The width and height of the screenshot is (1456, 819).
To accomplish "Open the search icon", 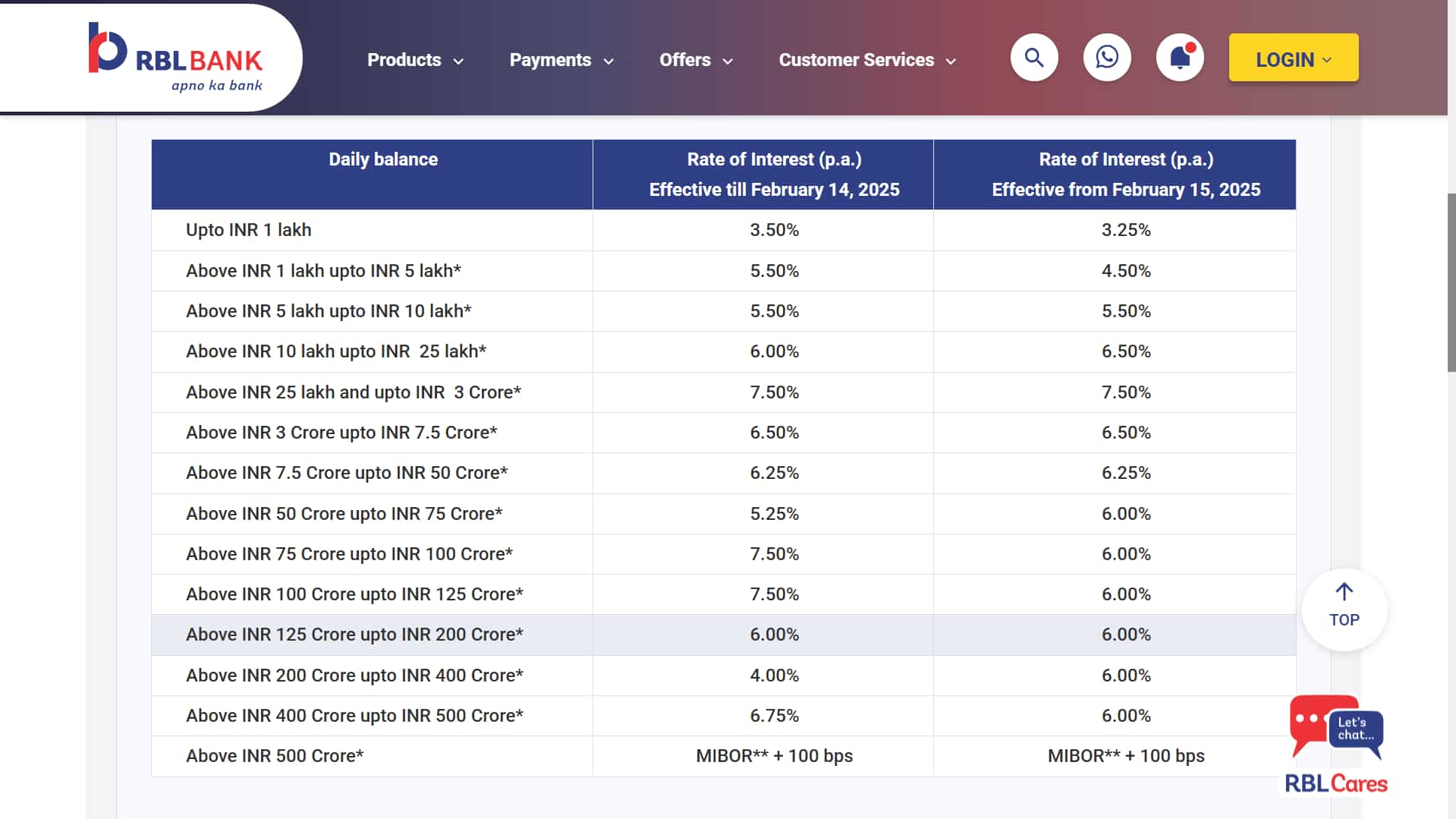I will (1033, 57).
